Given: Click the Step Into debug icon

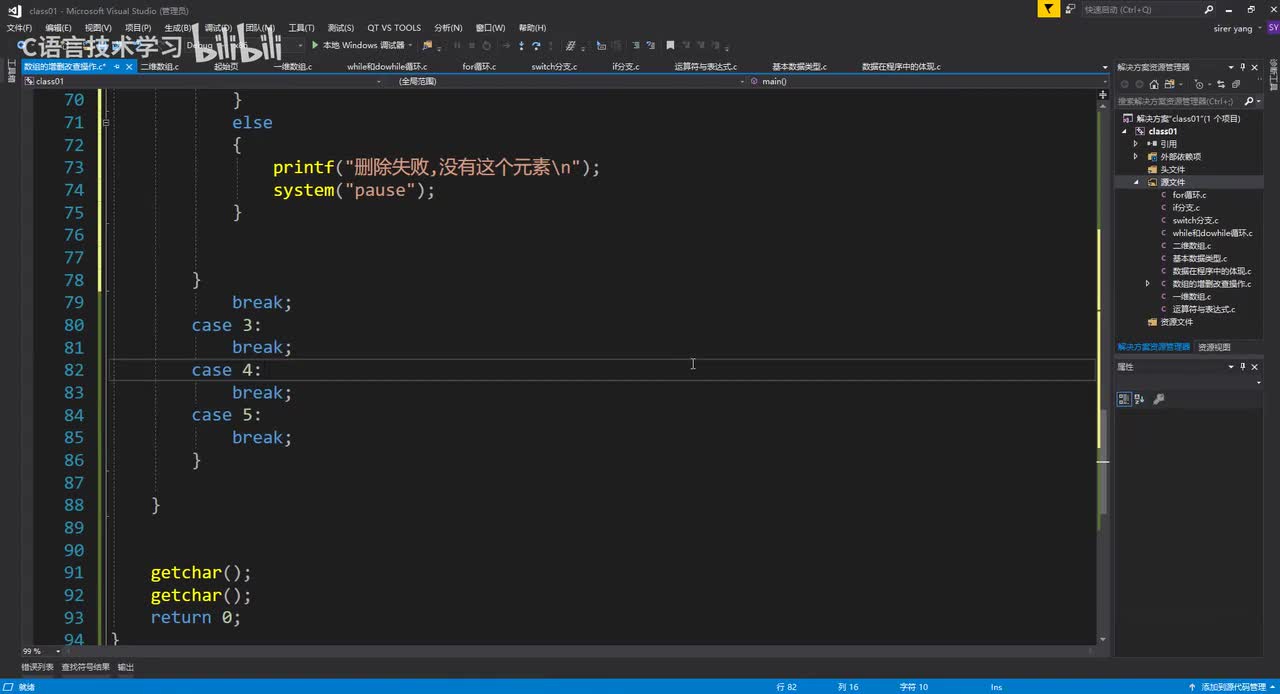Looking at the screenshot, I should (521, 45).
